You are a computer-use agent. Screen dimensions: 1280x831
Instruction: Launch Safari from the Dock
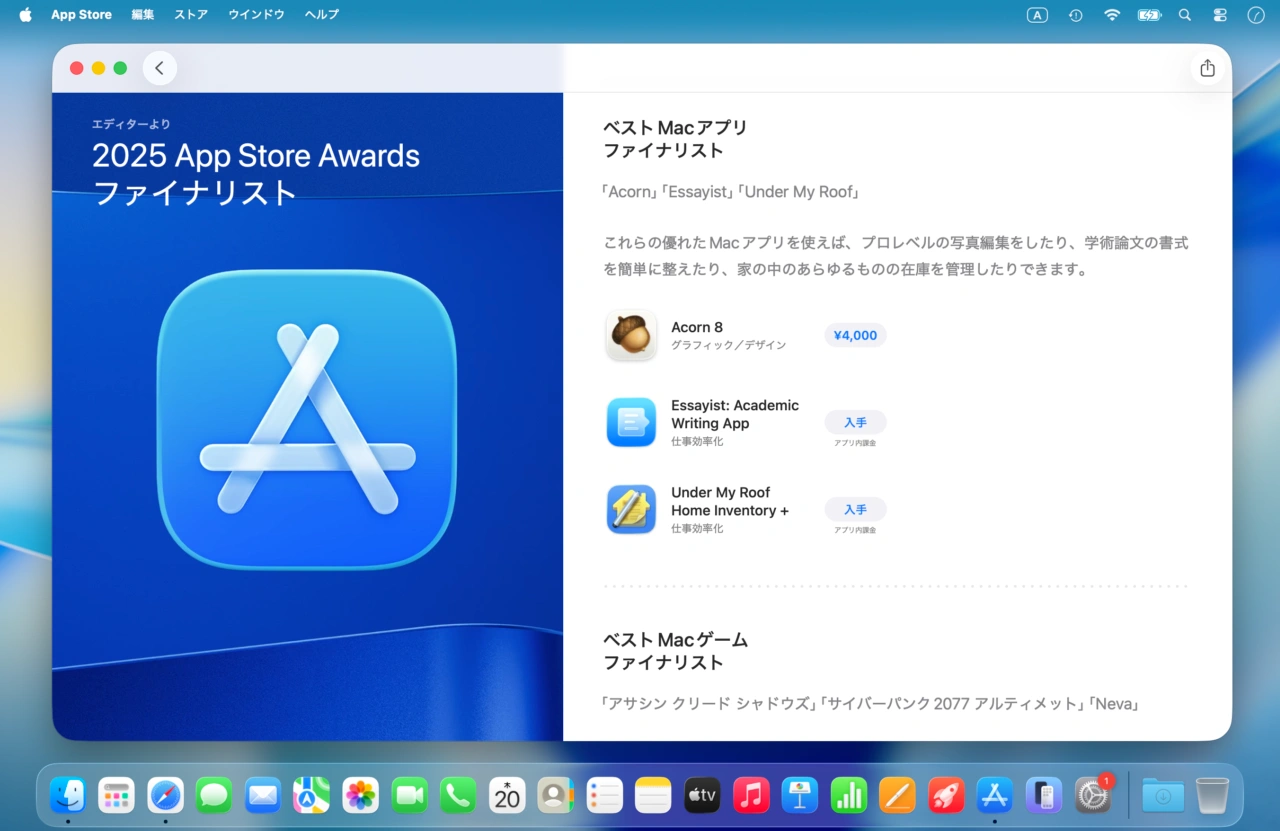coord(165,795)
